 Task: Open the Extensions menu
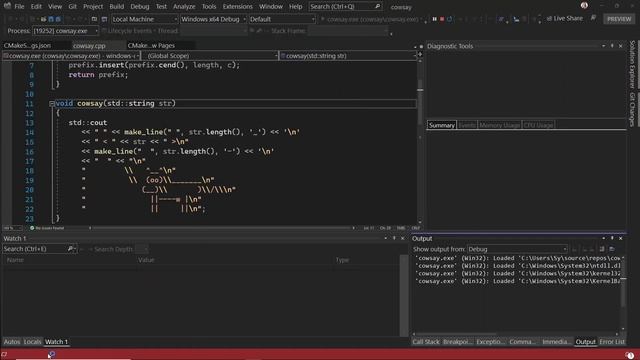click(238, 7)
